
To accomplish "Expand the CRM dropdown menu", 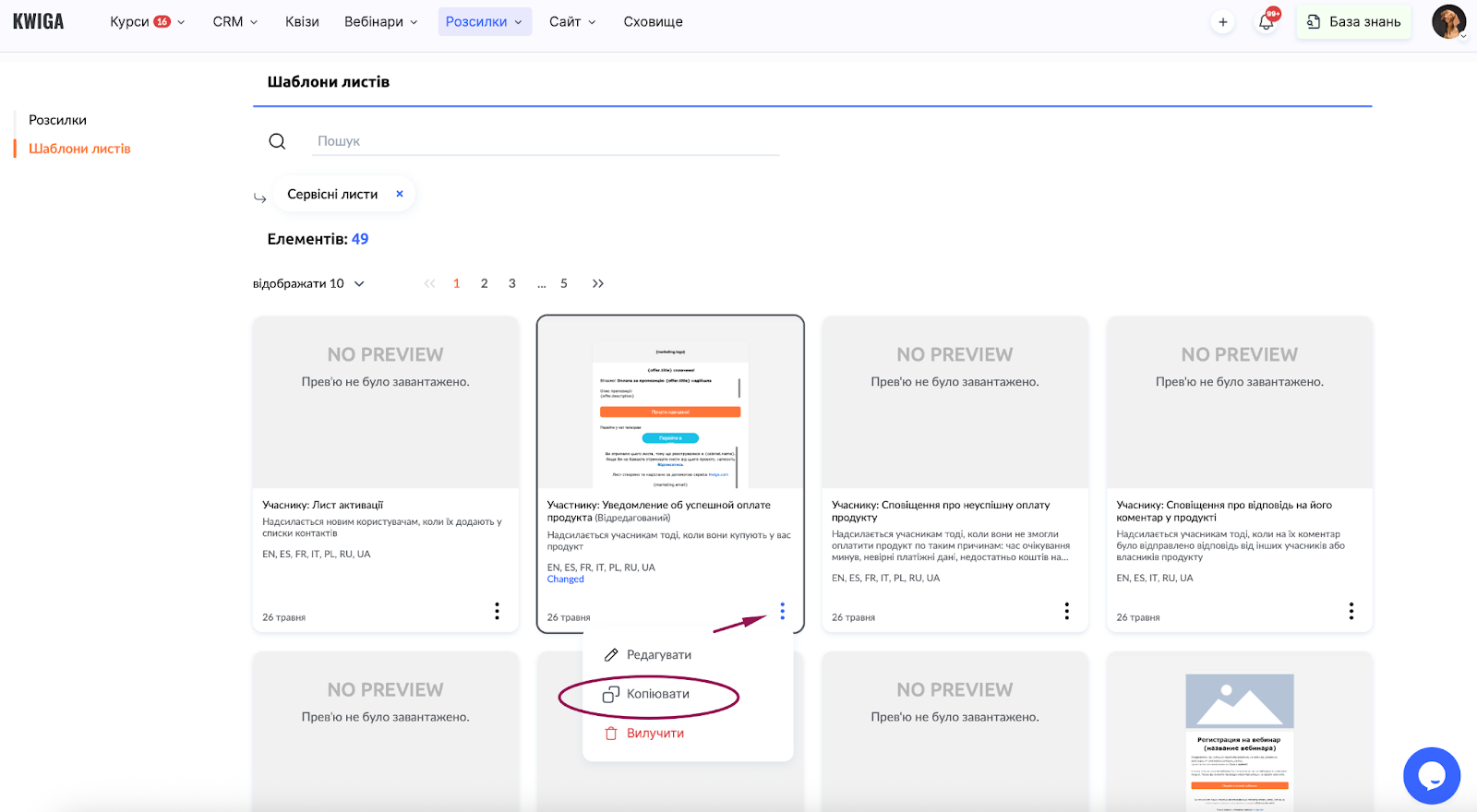I will point(234,22).
